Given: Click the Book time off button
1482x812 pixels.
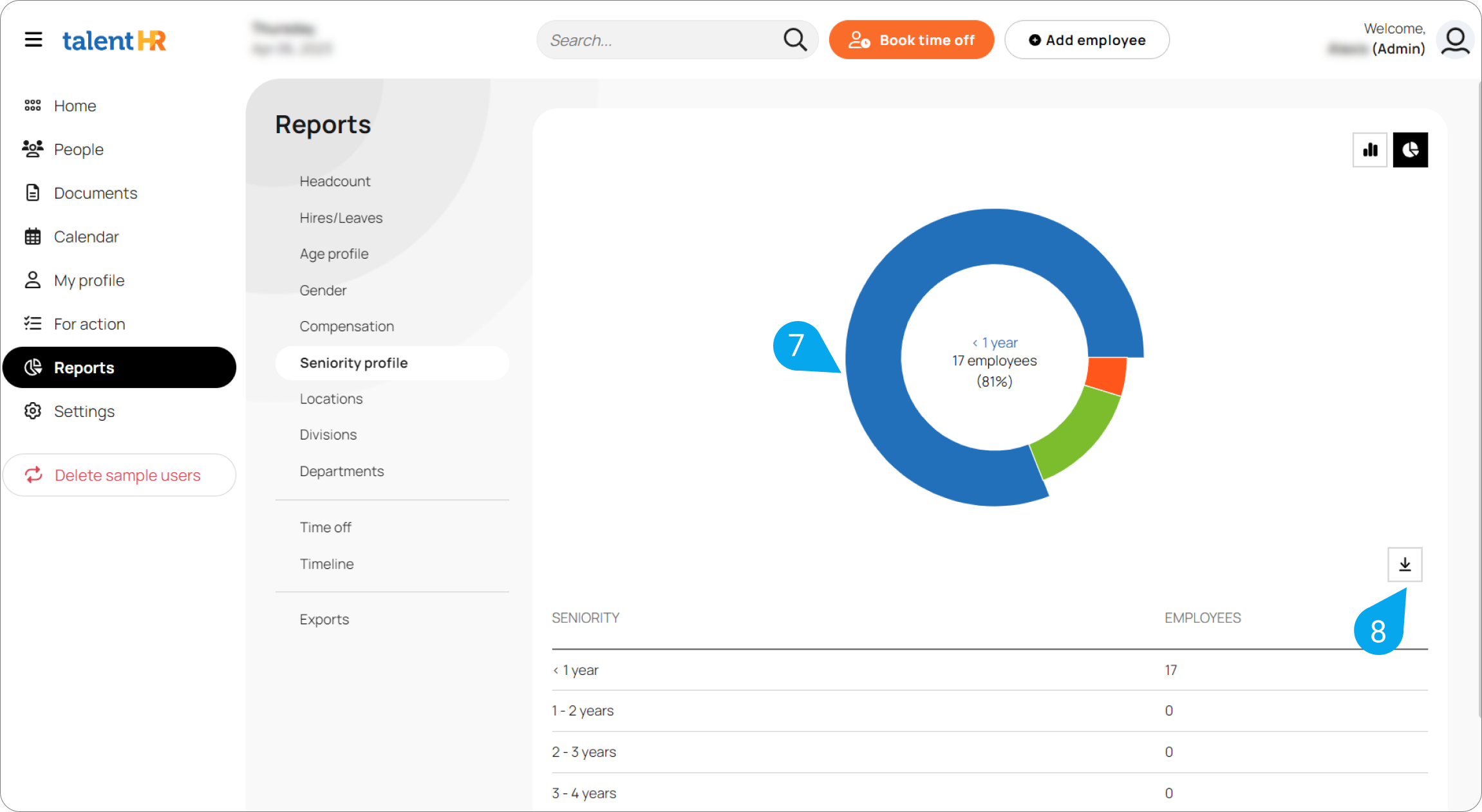Looking at the screenshot, I should 912,40.
